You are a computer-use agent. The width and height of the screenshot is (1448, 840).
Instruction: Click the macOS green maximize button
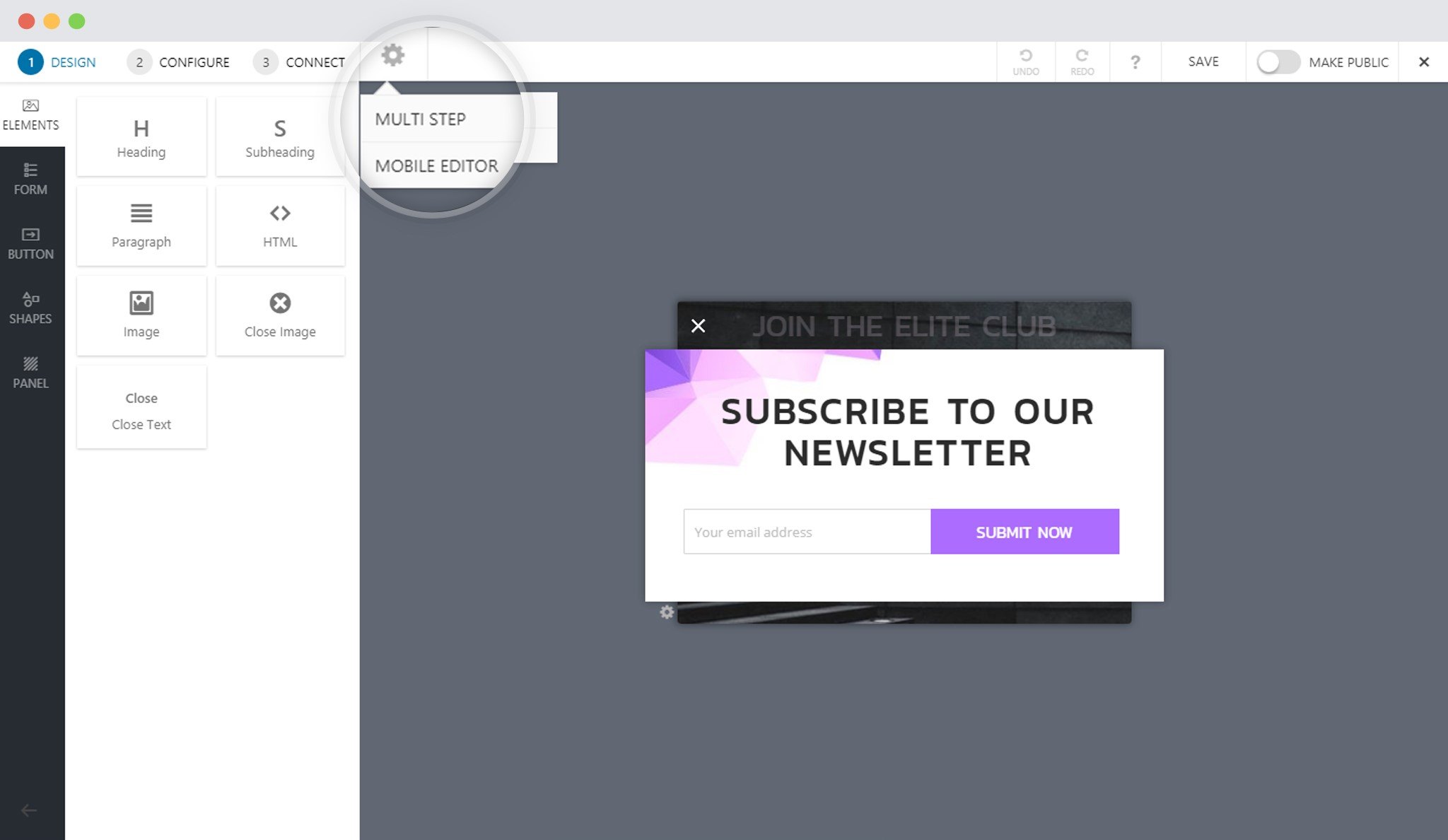[77, 21]
